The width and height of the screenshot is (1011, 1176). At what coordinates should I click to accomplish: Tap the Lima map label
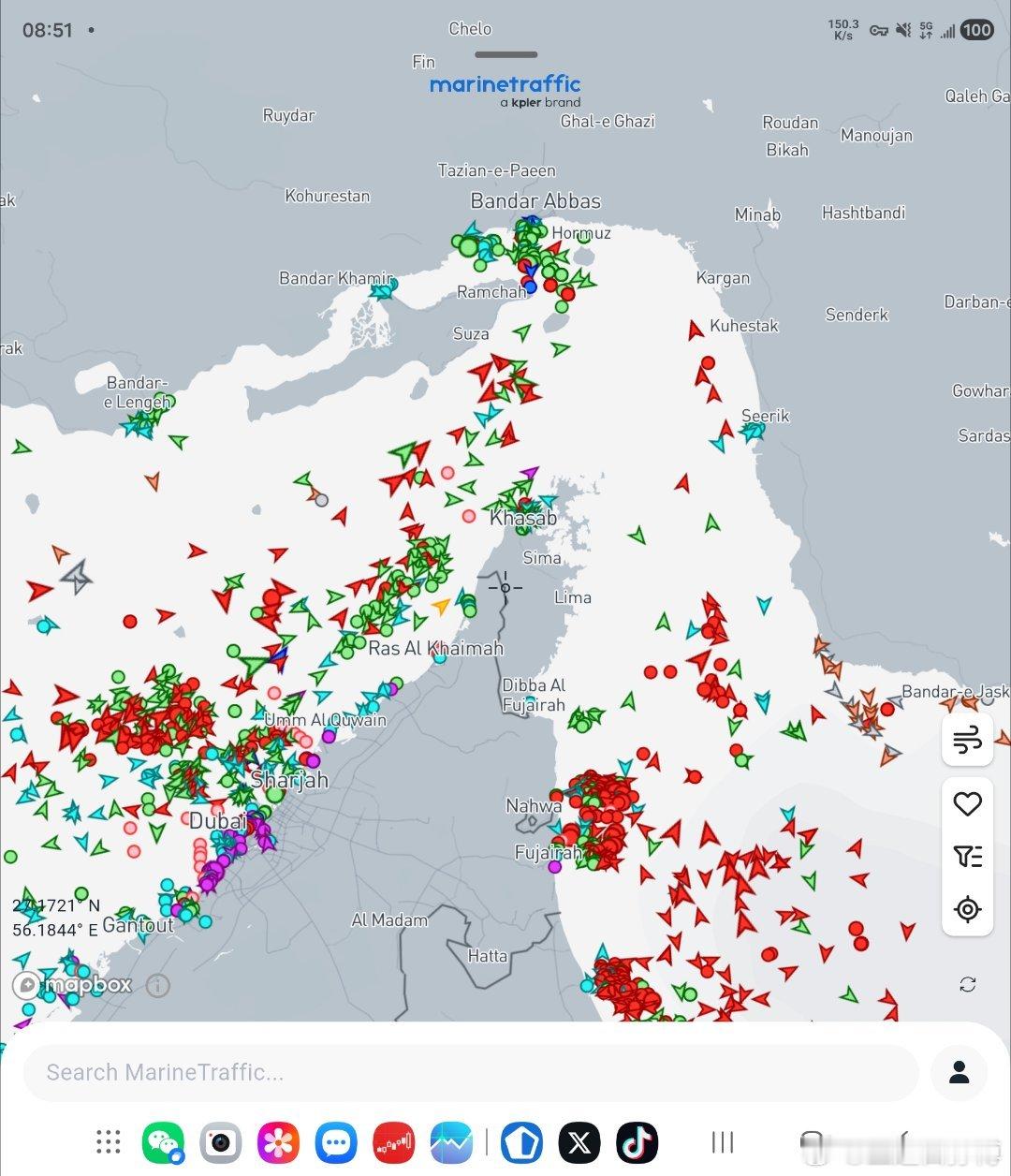573,597
